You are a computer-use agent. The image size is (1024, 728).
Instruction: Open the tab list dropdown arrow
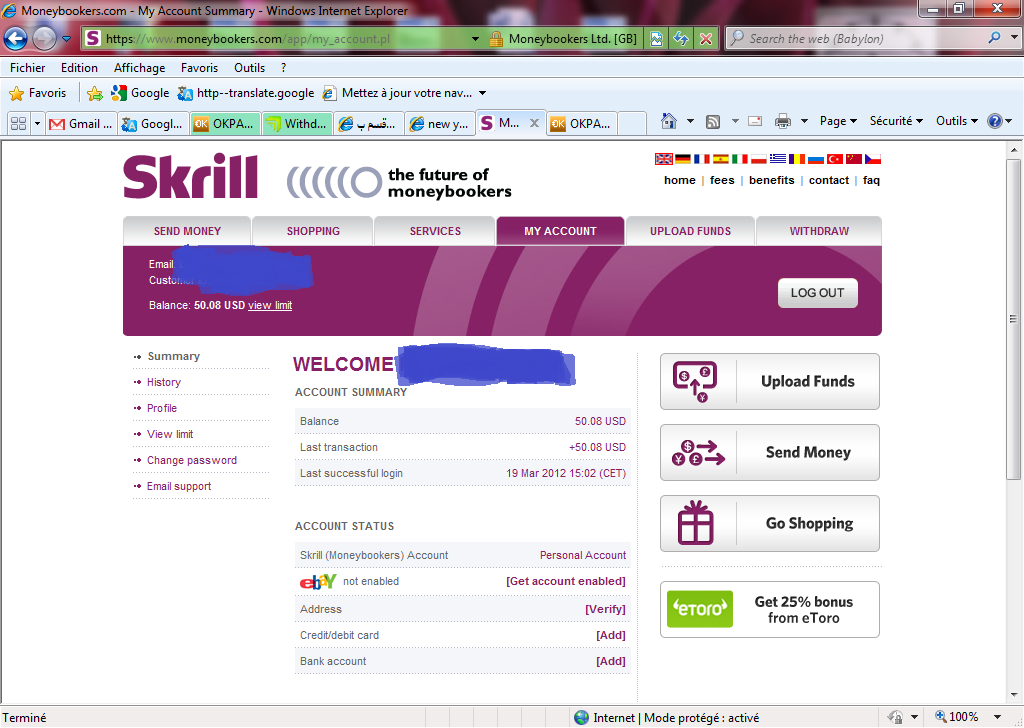click(37, 123)
